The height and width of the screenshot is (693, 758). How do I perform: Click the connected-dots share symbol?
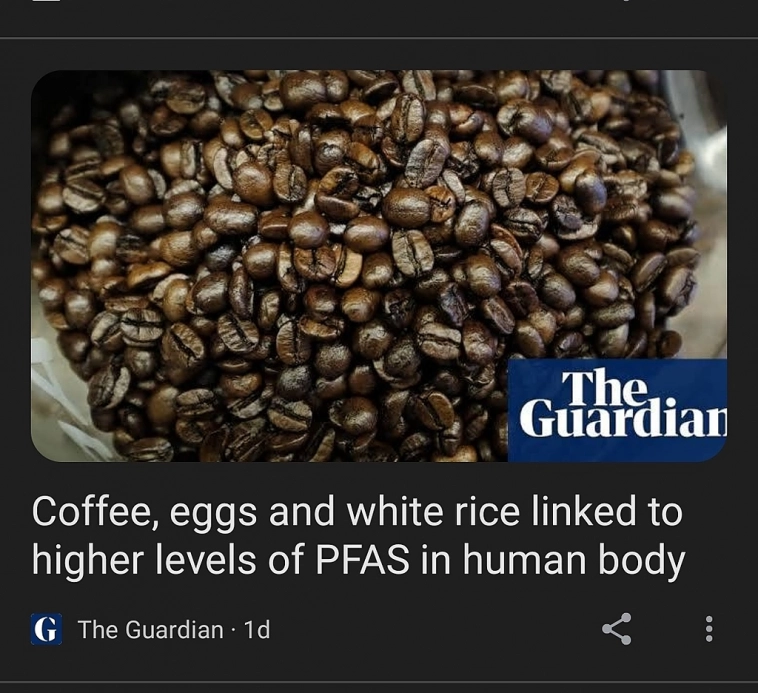(x=617, y=629)
